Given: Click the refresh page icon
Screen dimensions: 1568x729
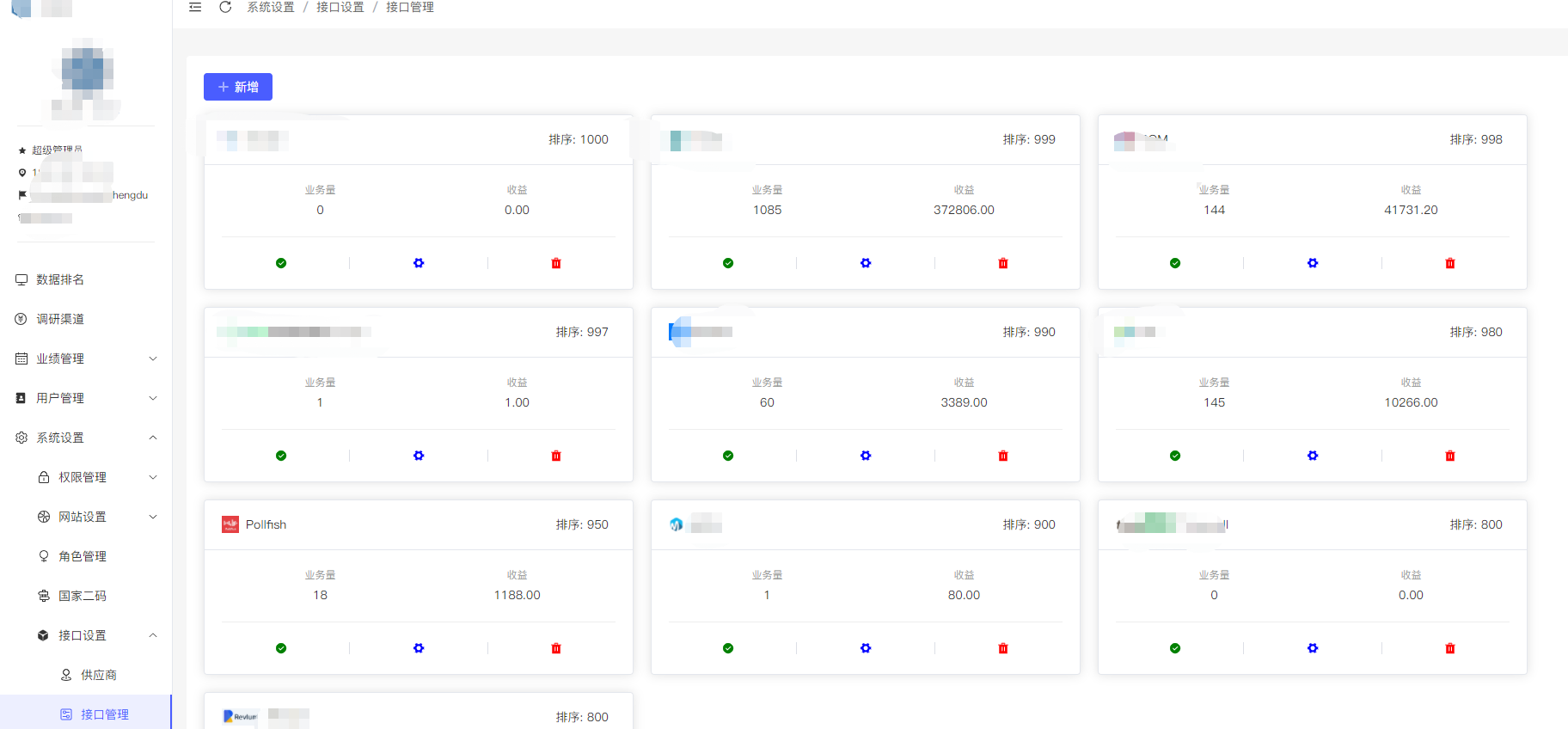Looking at the screenshot, I should pos(225,7).
